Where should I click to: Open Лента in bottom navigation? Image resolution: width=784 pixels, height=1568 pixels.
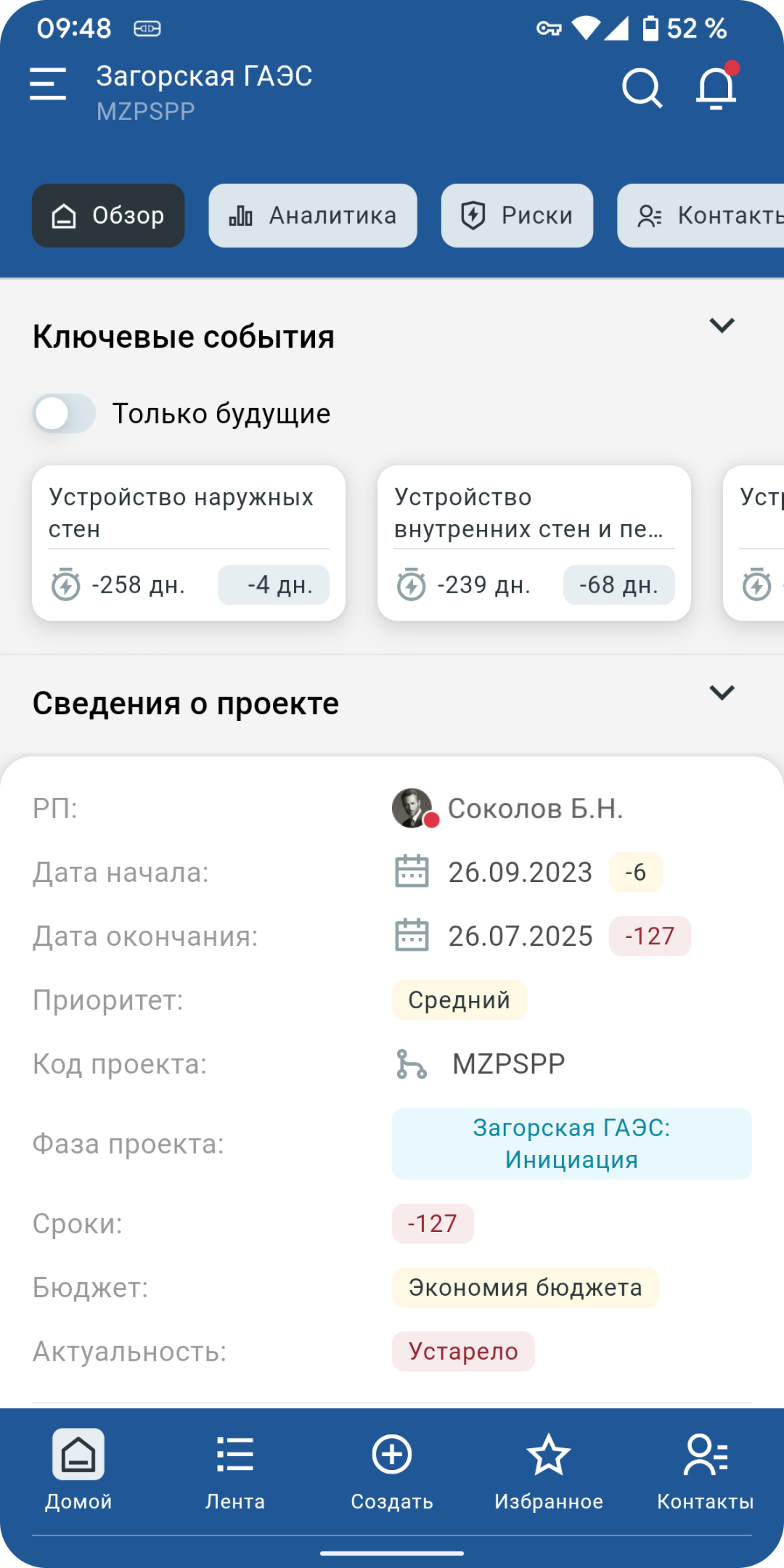click(235, 1471)
